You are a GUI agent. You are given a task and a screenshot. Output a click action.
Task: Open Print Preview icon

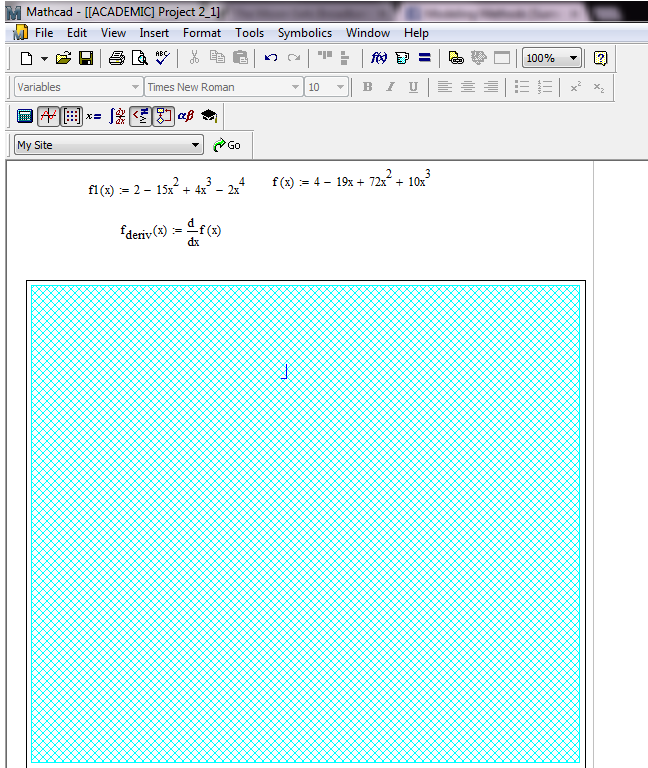pyautogui.click(x=140, y=58)
